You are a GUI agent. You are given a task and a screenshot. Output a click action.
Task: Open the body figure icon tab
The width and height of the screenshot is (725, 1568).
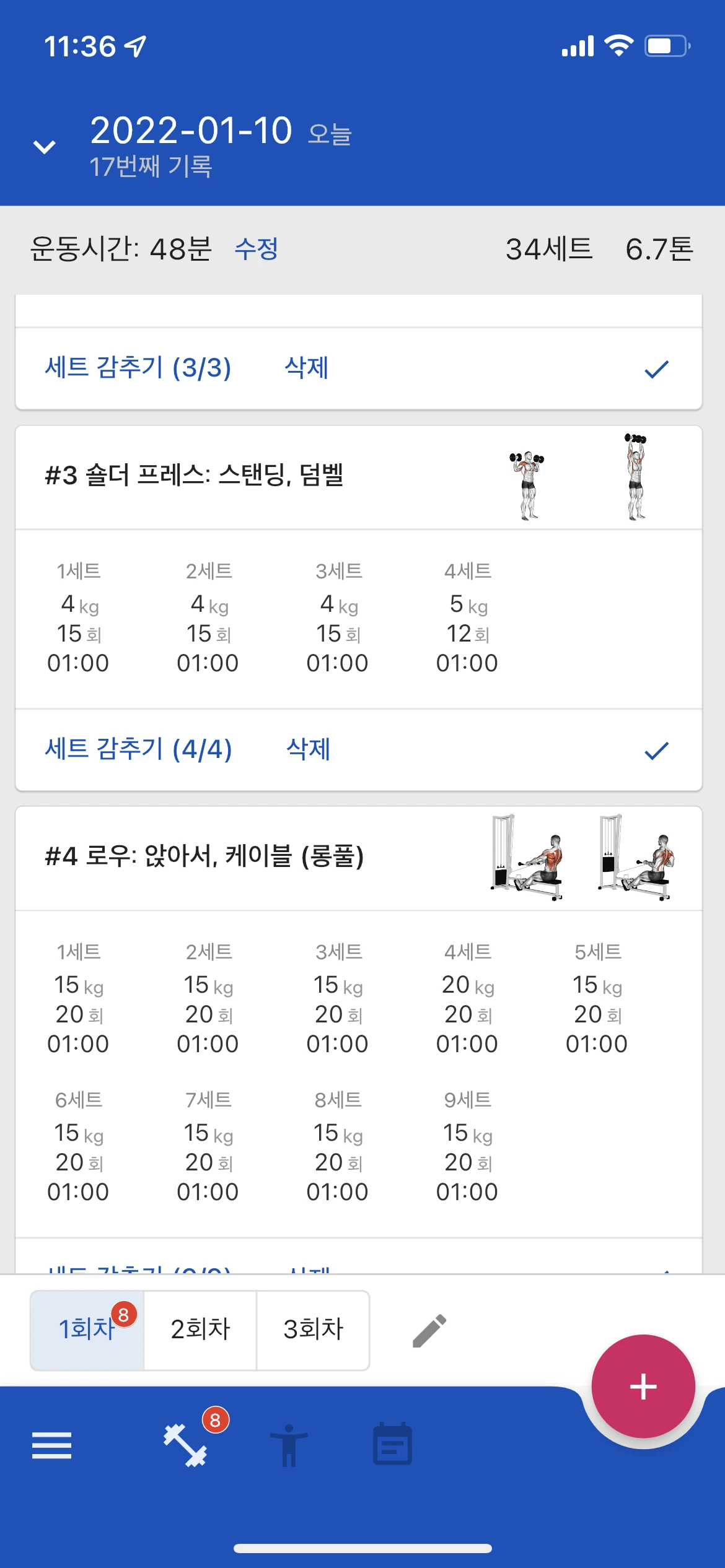(x=288, y=1445)
